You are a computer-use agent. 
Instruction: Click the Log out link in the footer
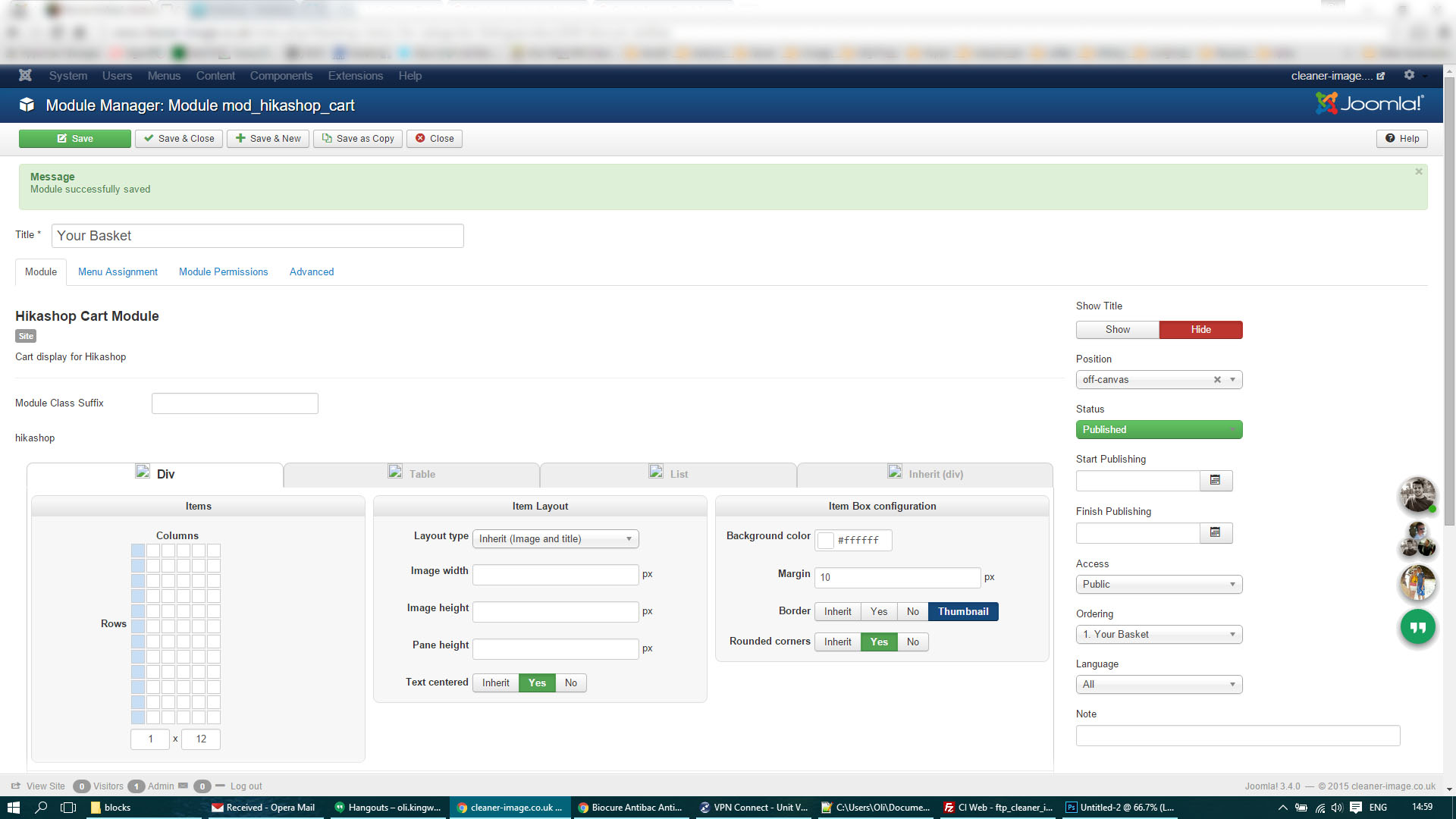pos(246,786)
